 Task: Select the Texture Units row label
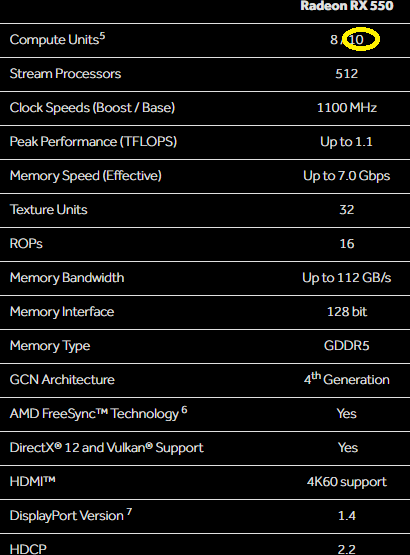49,210
